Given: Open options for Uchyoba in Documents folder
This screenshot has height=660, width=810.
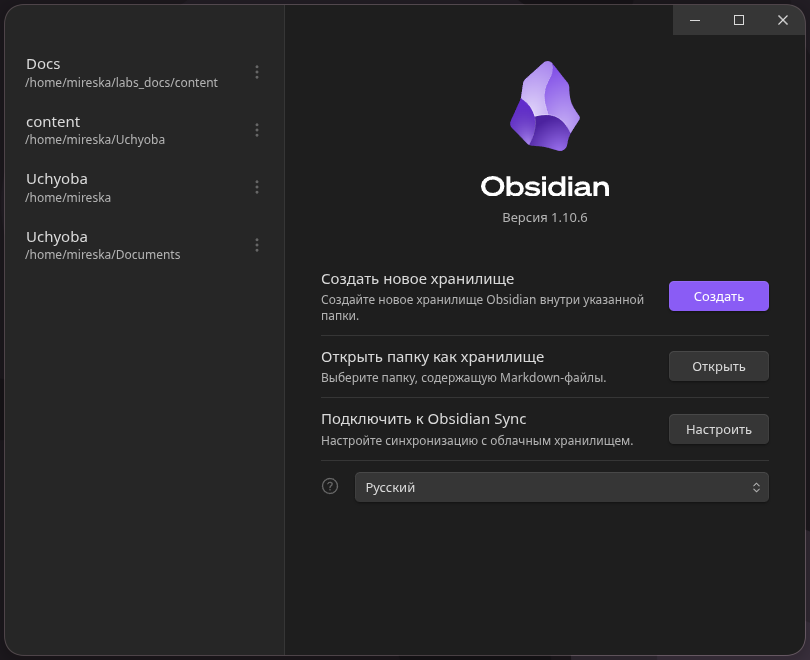Looking at the screenshot, I should coord(257,245).
